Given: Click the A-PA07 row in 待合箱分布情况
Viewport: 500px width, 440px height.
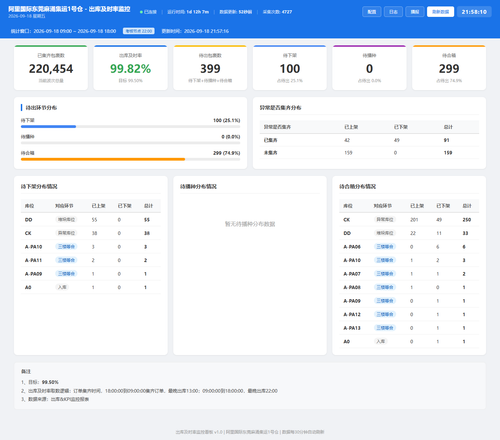Looking at the screenshot, I should (409, 274).
